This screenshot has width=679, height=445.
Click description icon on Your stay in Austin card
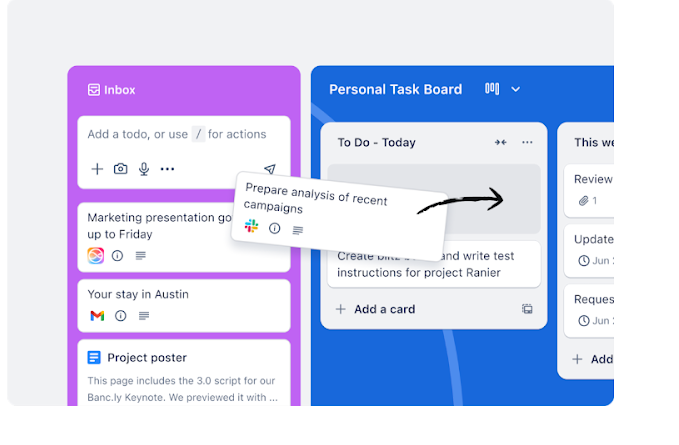(x=144, y=316)
